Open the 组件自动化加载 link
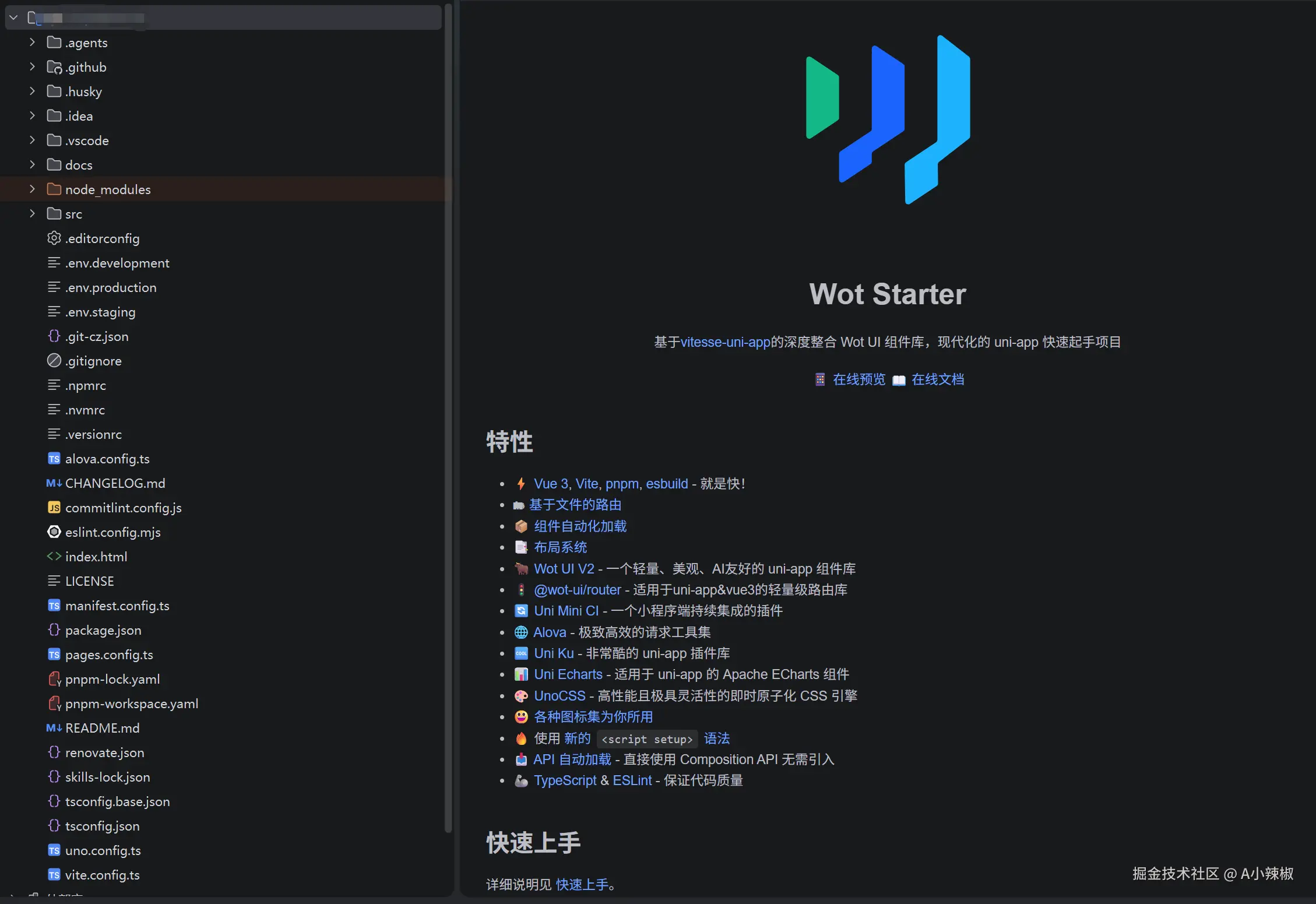The height and width of the screenshot is (904, 1316). click(580, 526)
